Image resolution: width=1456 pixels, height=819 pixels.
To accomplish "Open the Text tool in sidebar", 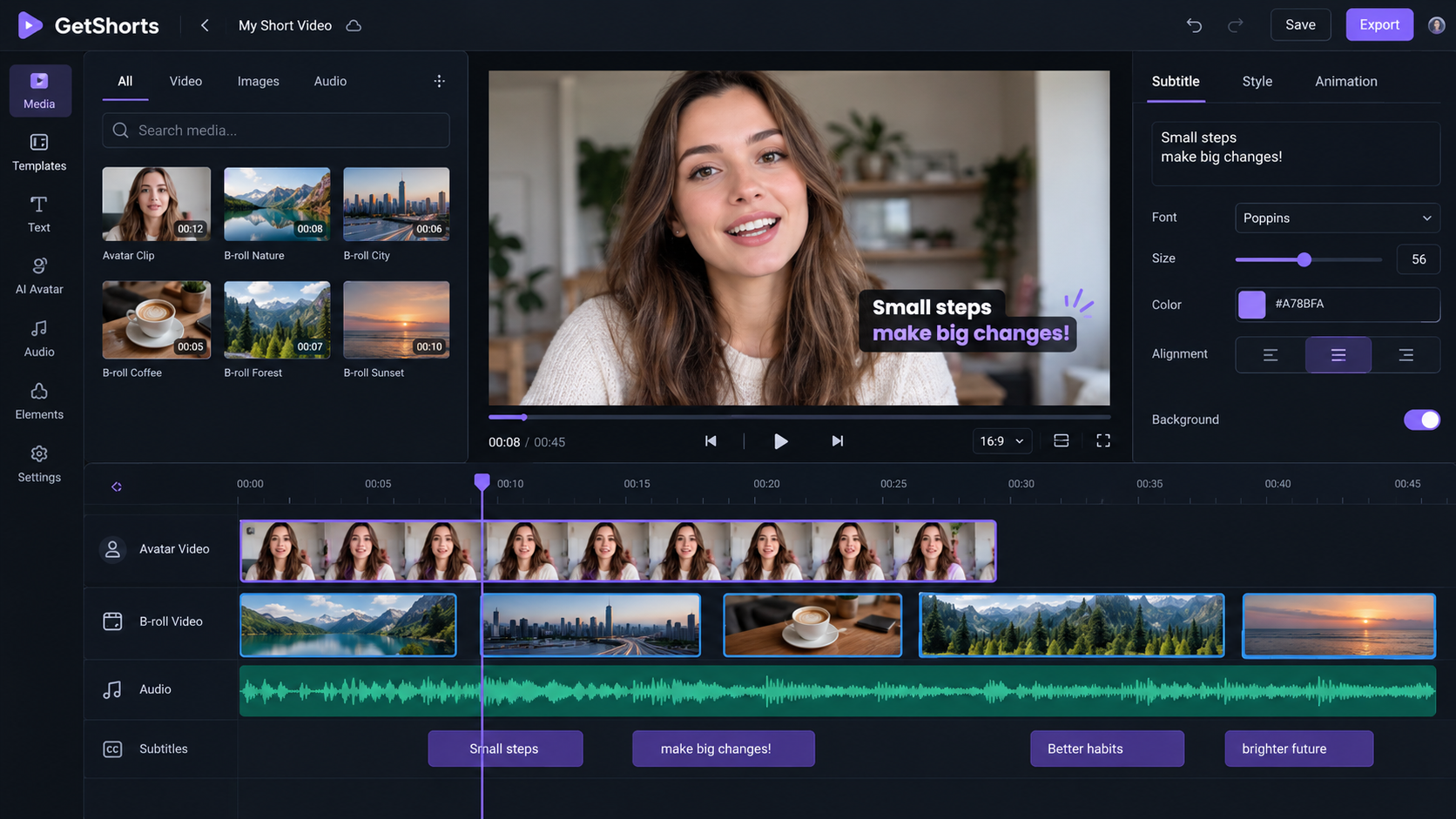I will pos(39,214).
